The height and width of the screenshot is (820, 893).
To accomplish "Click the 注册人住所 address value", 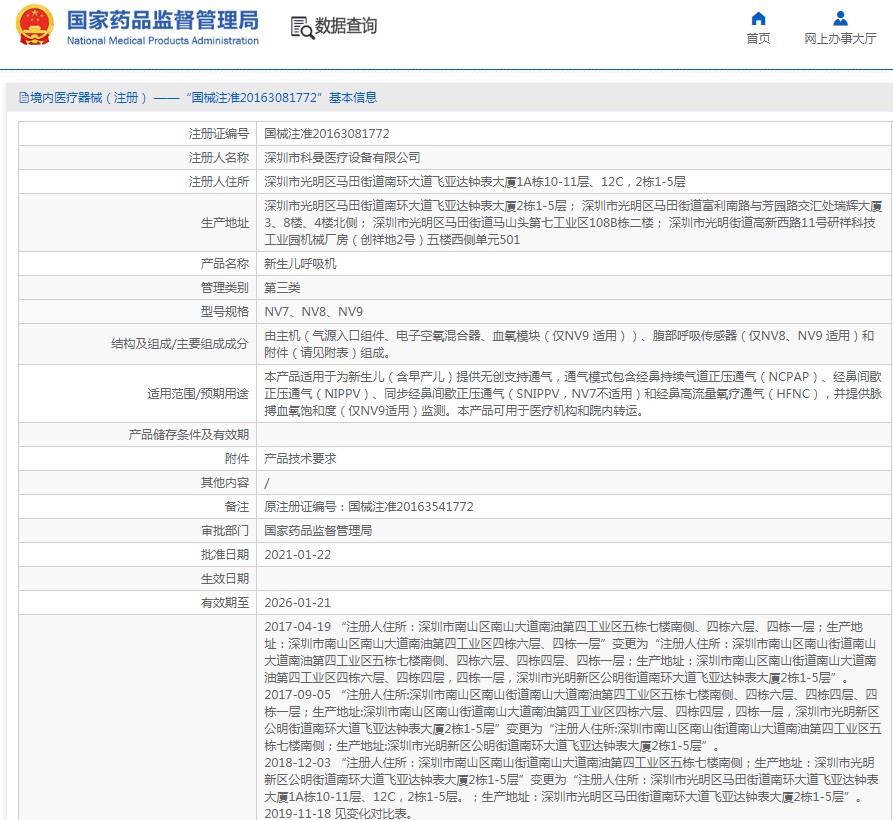I will [x=475, y=182].
